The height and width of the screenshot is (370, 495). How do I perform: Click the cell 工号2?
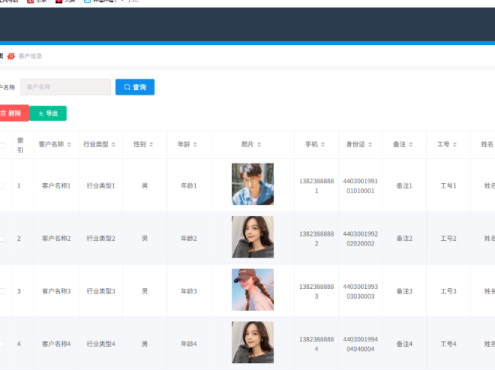(448, 238)
